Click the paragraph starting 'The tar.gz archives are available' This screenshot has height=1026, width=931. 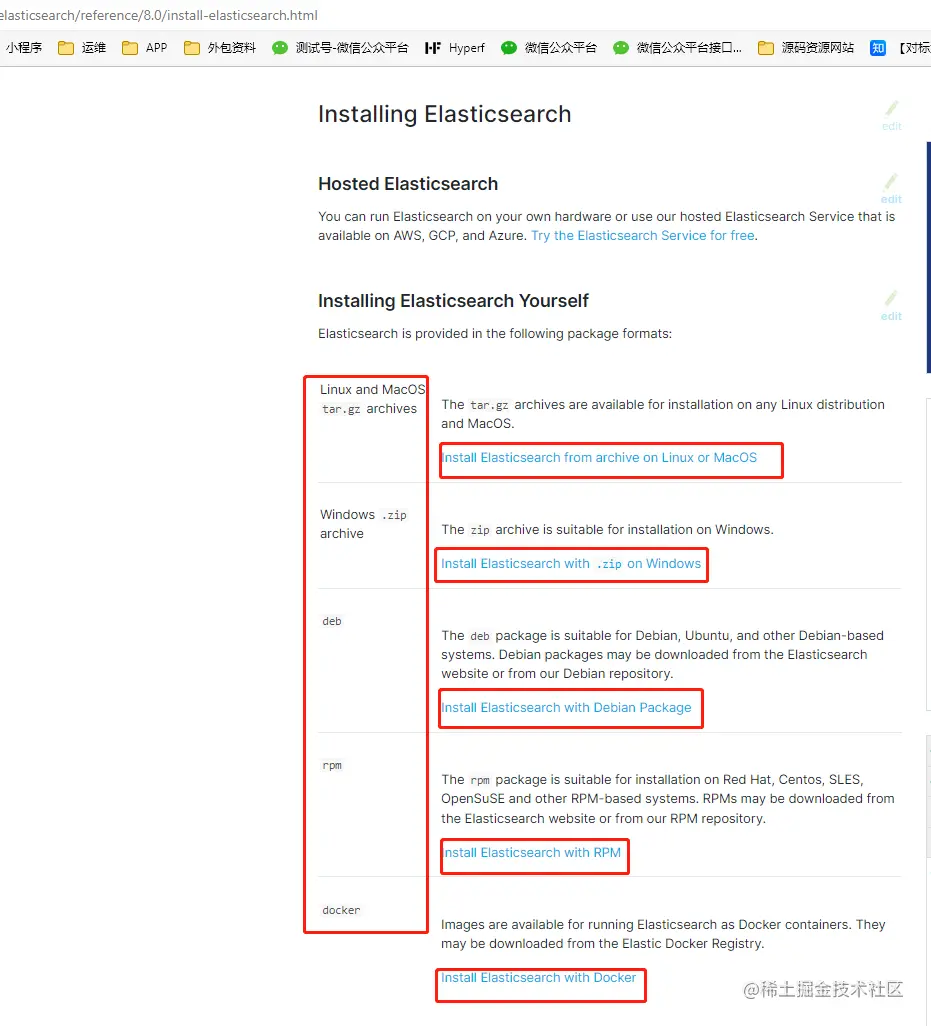coord(663,414)
